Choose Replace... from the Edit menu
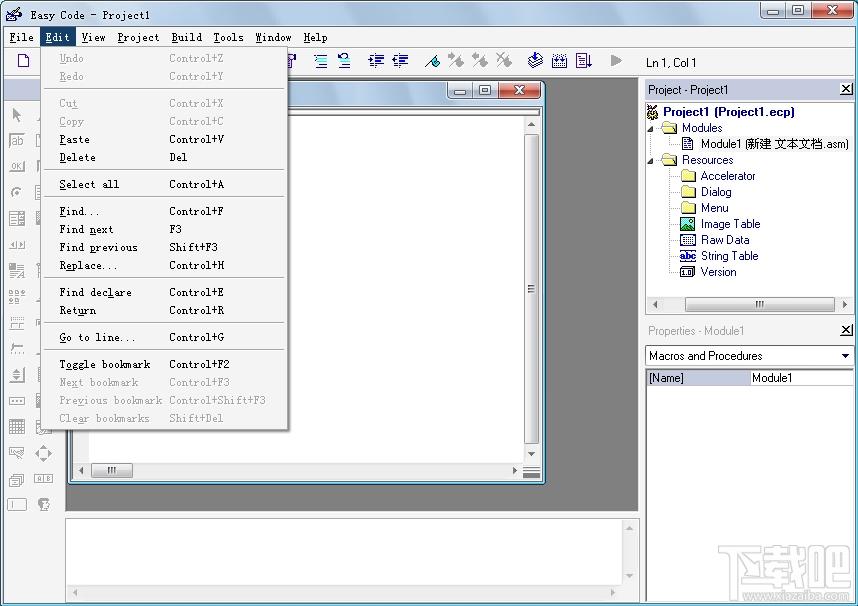 point(164,265)
